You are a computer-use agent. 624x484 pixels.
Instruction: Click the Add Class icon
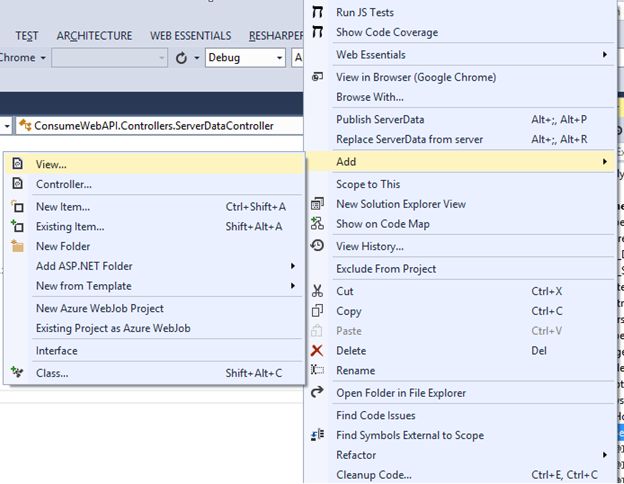pos(17,373)
